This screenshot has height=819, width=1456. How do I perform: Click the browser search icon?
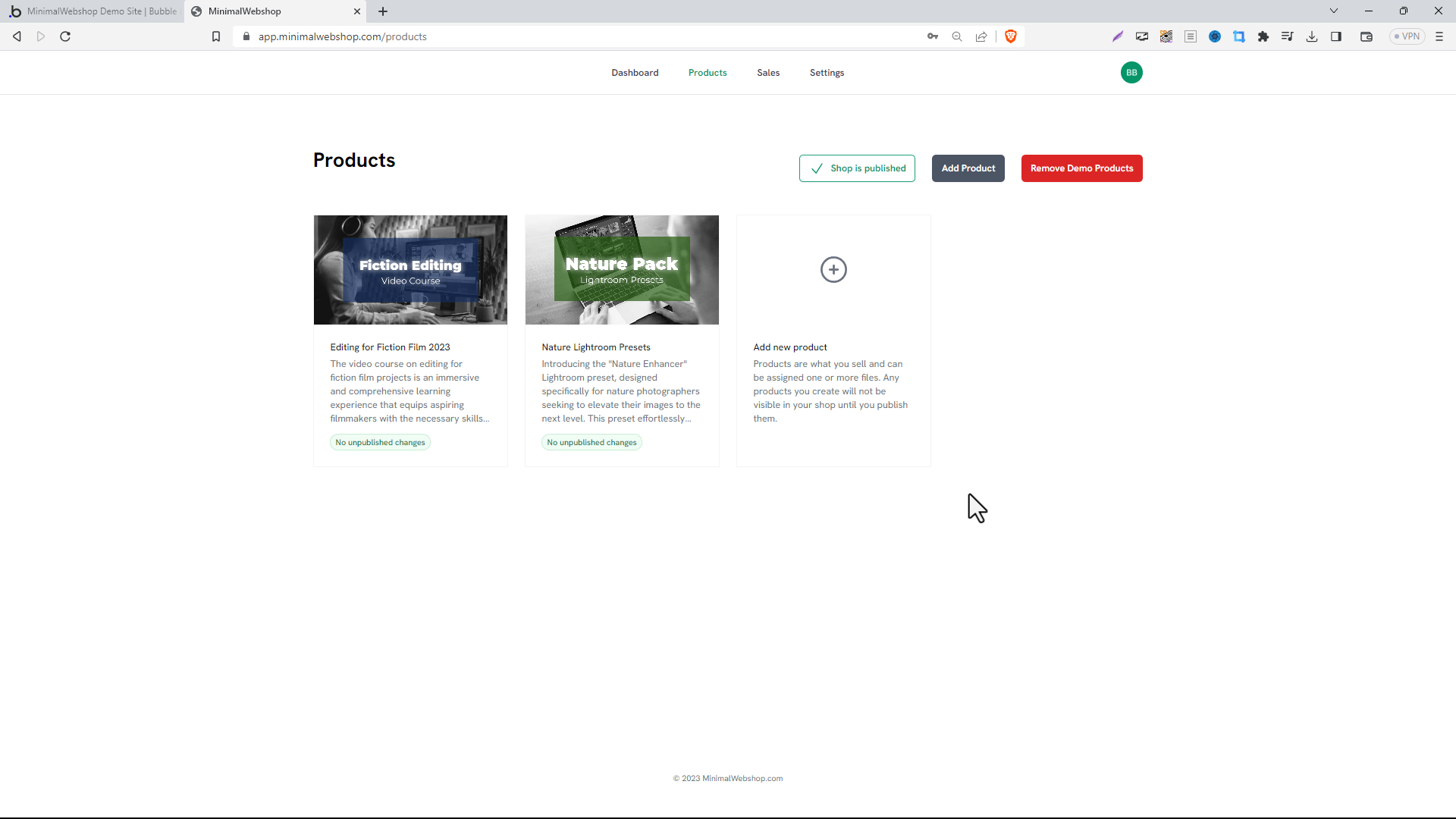[x=957, y=37]
